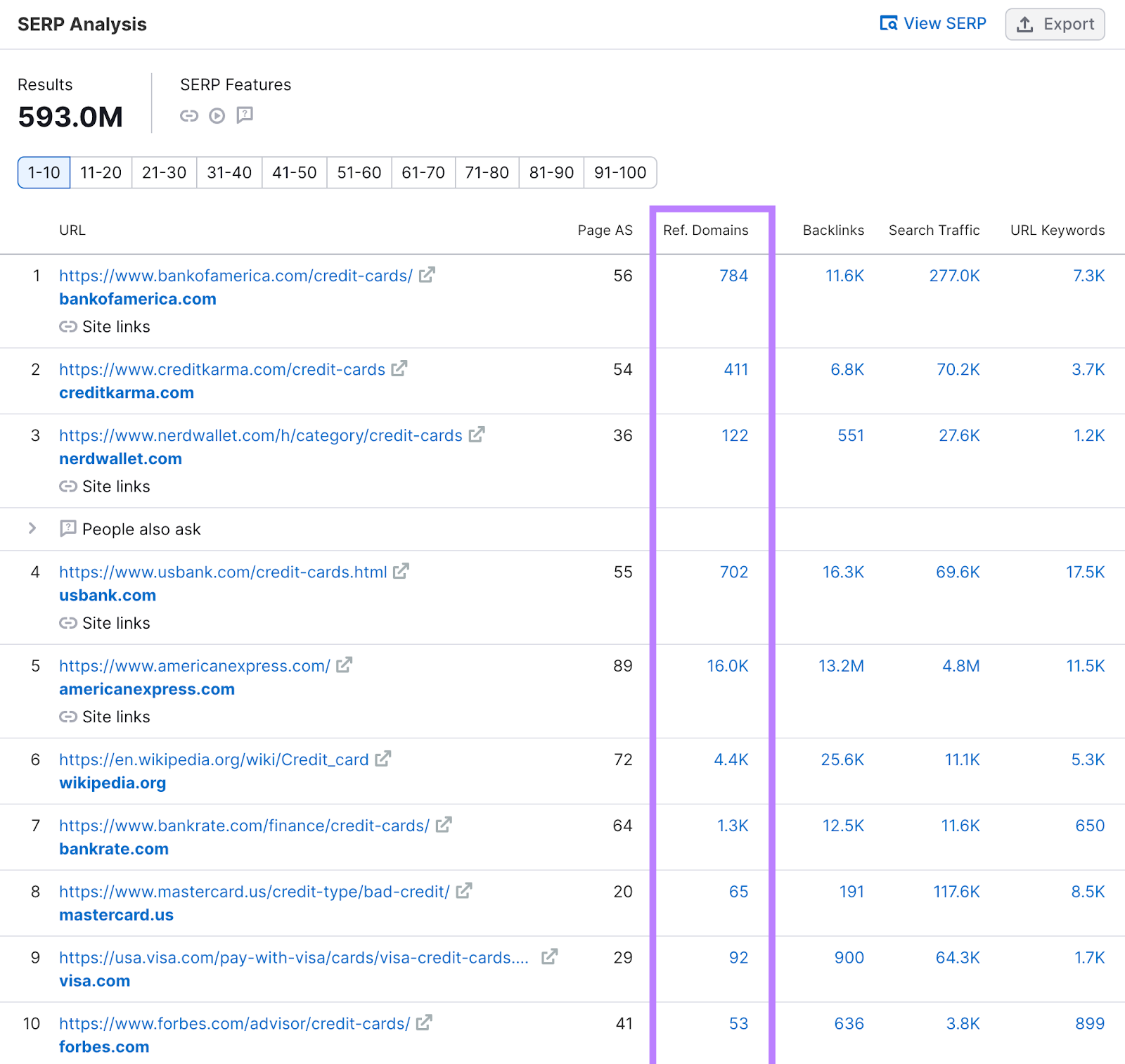Open the 784 referring domains link for bankofamerica.com
The height and width of the screenshot is (1064, 1125).
coord(734,276)
